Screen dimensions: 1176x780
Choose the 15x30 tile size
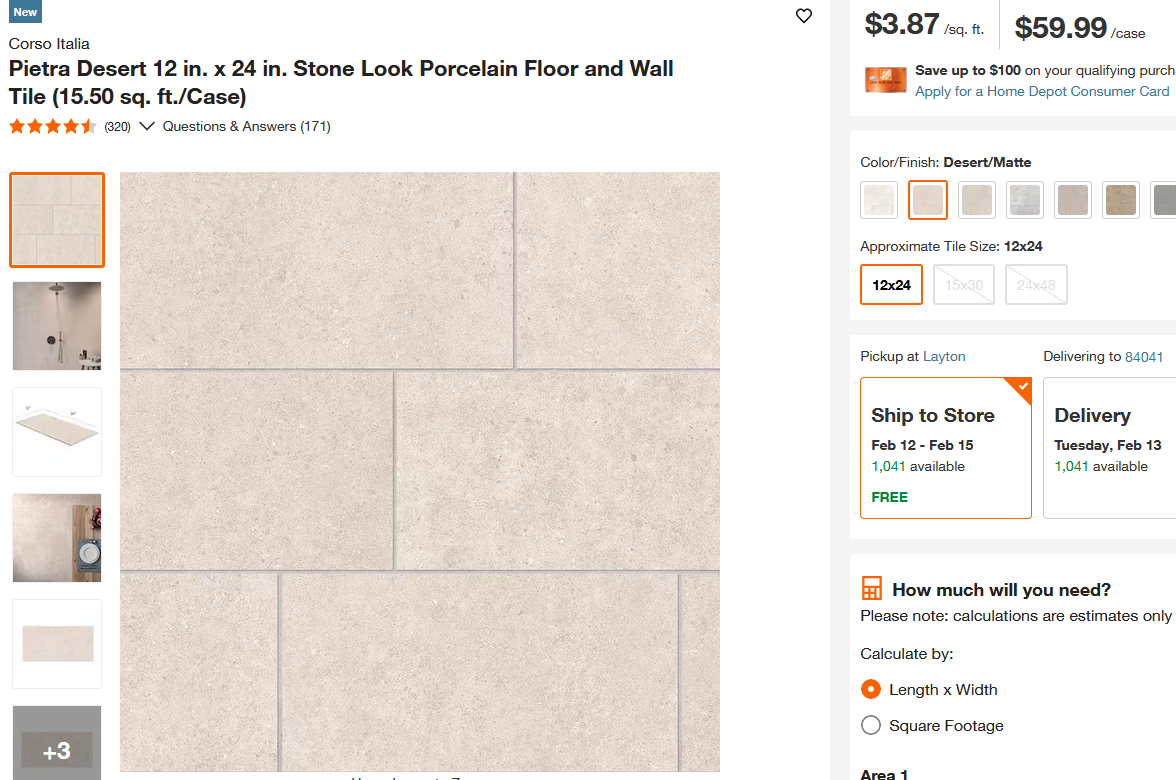click(964, 285)
